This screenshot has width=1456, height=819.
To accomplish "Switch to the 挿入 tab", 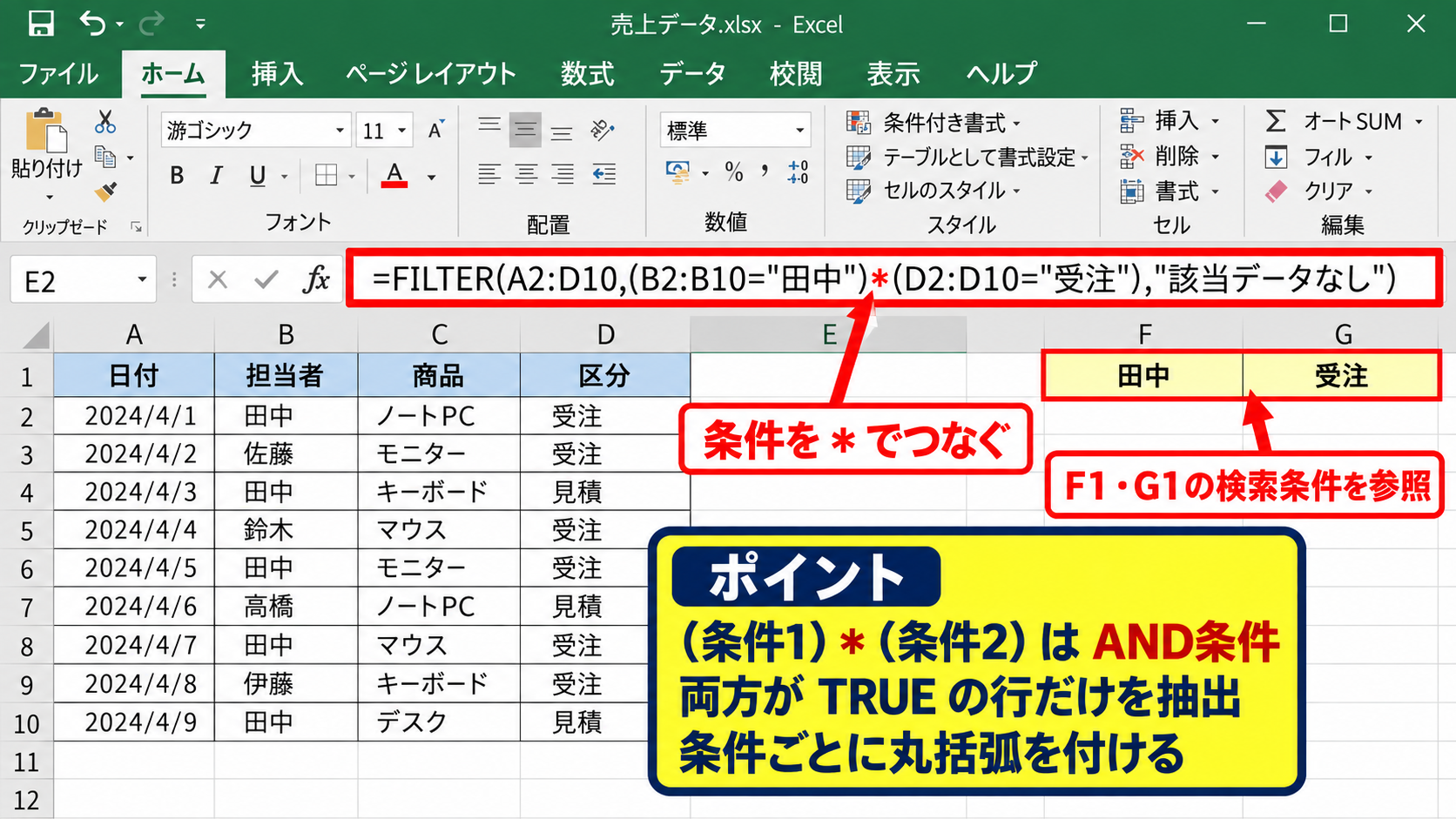I will pos(277,73).
